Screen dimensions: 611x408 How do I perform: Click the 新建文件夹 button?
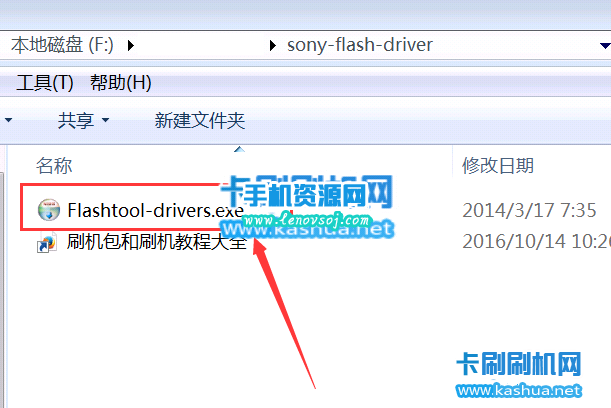pos(200,120)
